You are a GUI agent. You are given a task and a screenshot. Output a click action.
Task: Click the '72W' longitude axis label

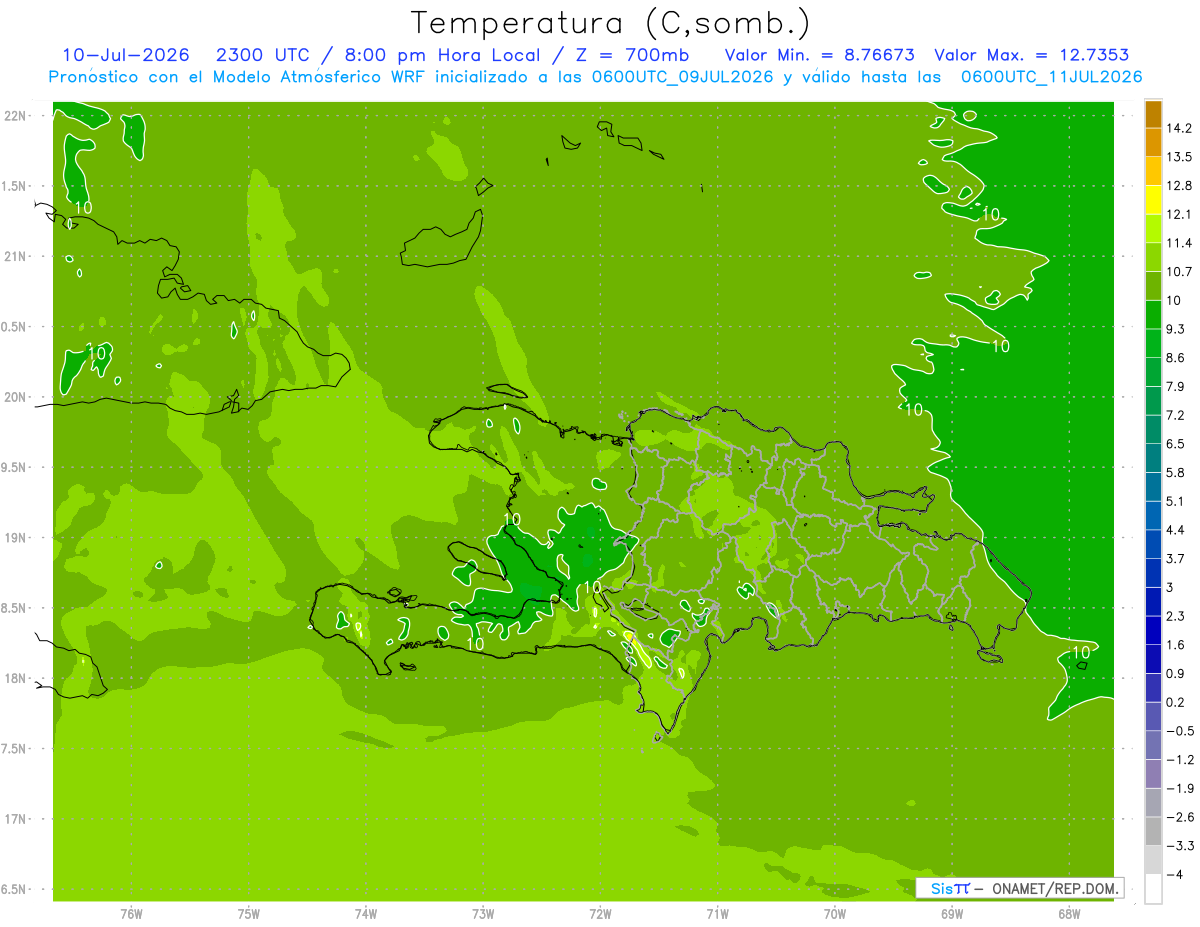coord(600,913)
